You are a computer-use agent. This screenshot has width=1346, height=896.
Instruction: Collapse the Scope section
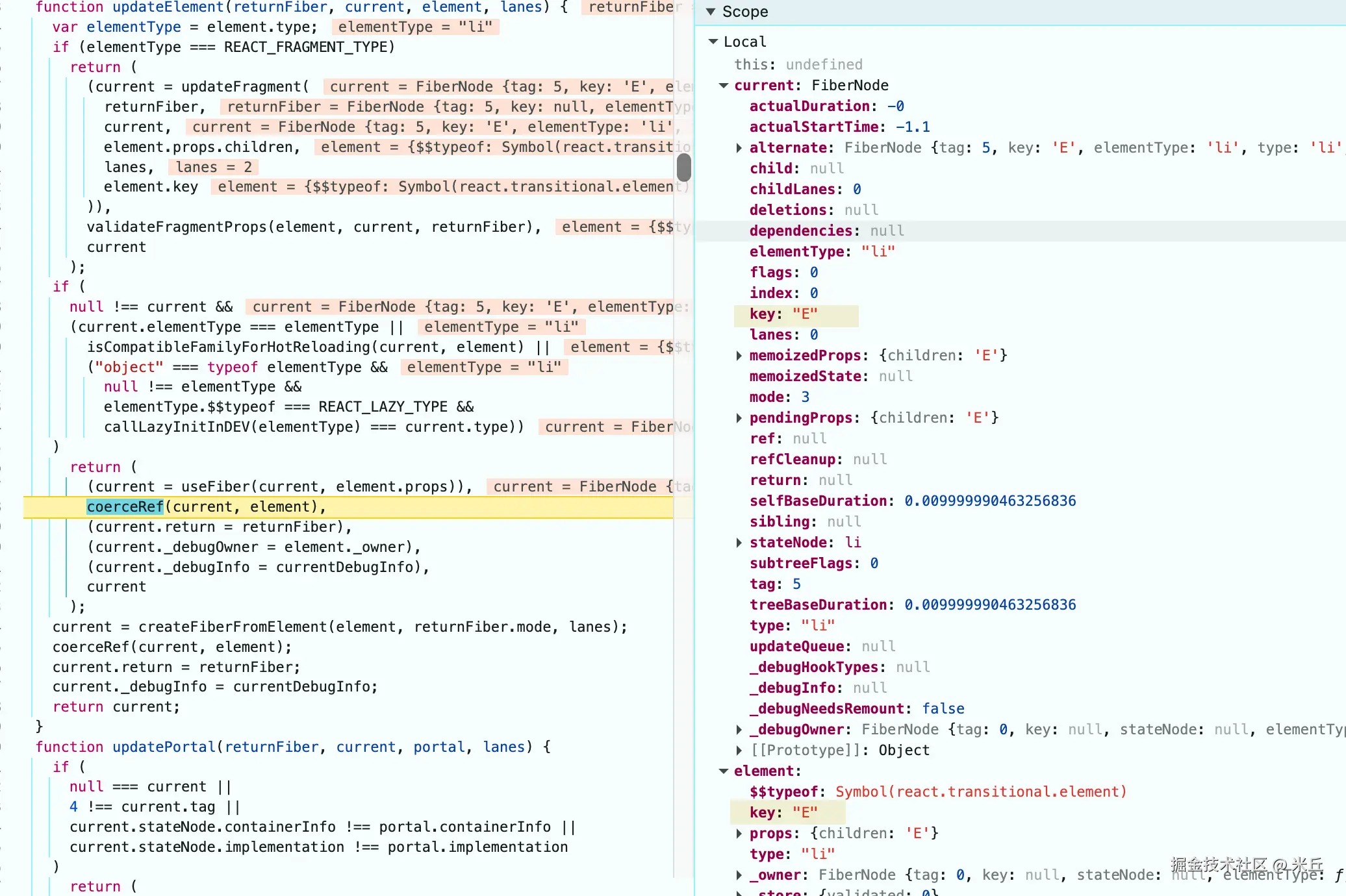[711, 12]
